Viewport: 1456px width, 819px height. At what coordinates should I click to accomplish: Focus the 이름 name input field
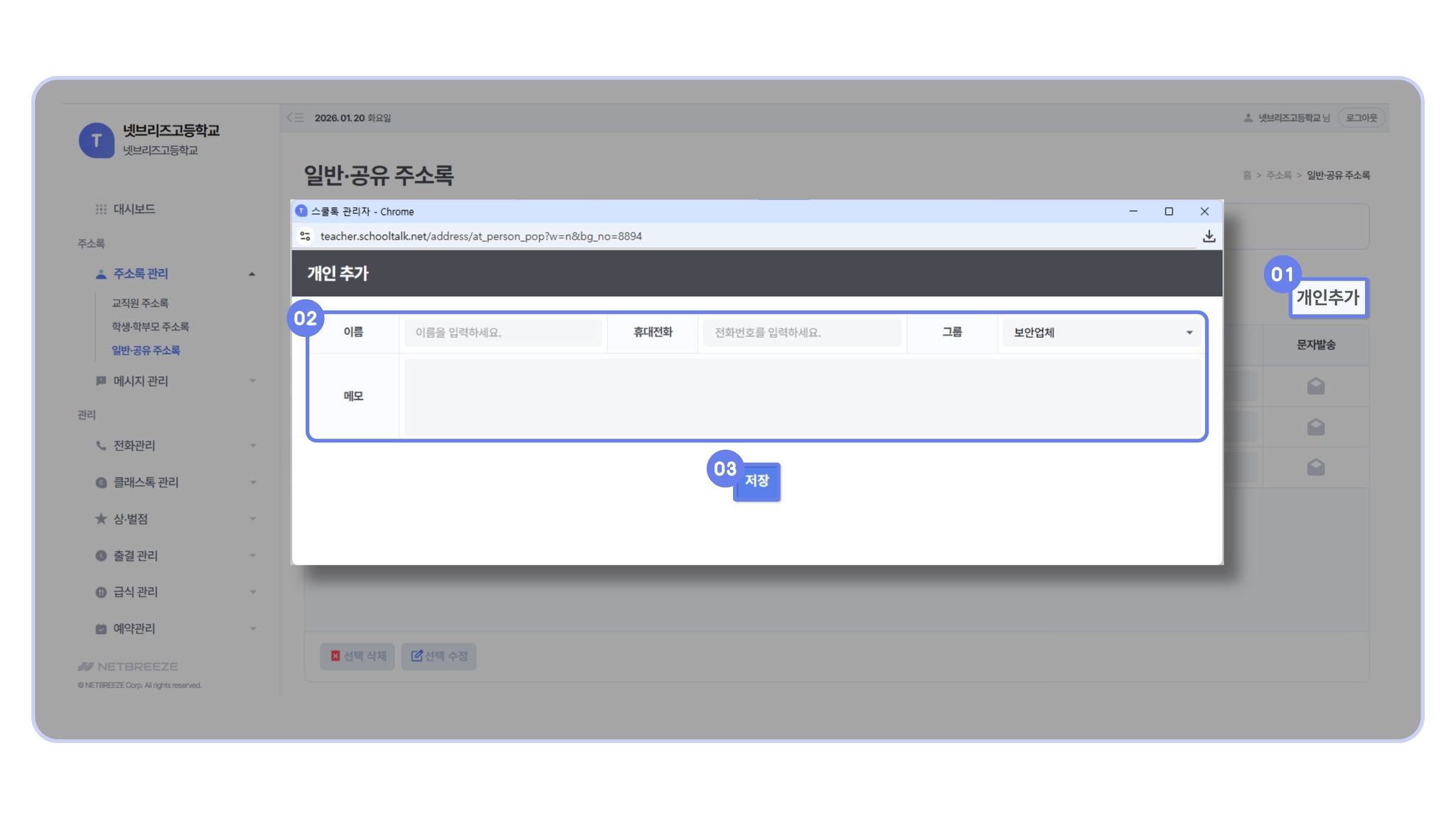click(503, 333)
